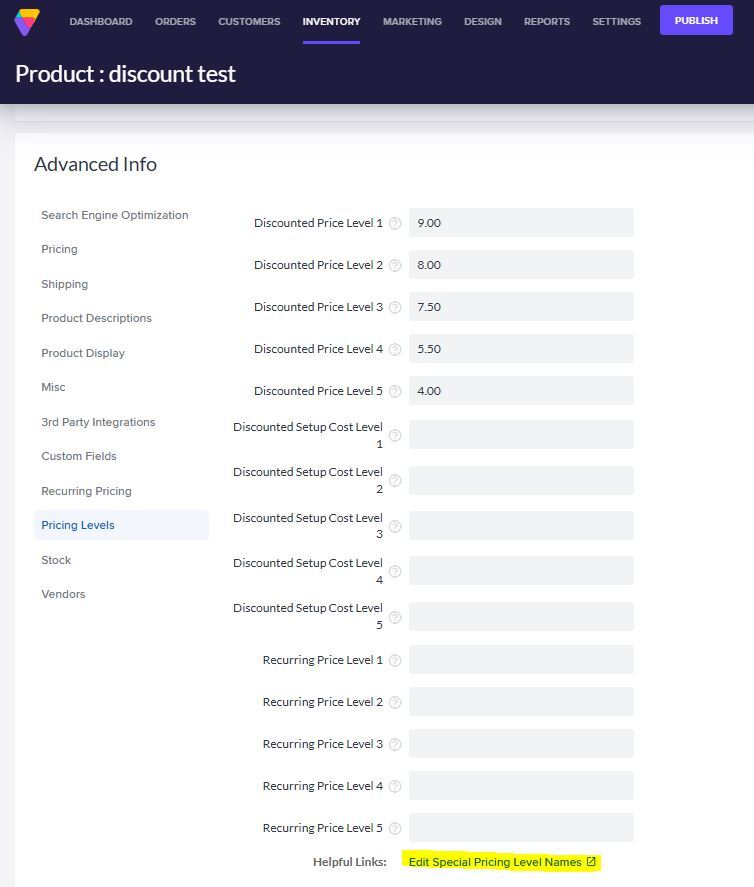Select the 3rd Party Integrations section
The image size is (754, 887).
(x=98, y=422)
